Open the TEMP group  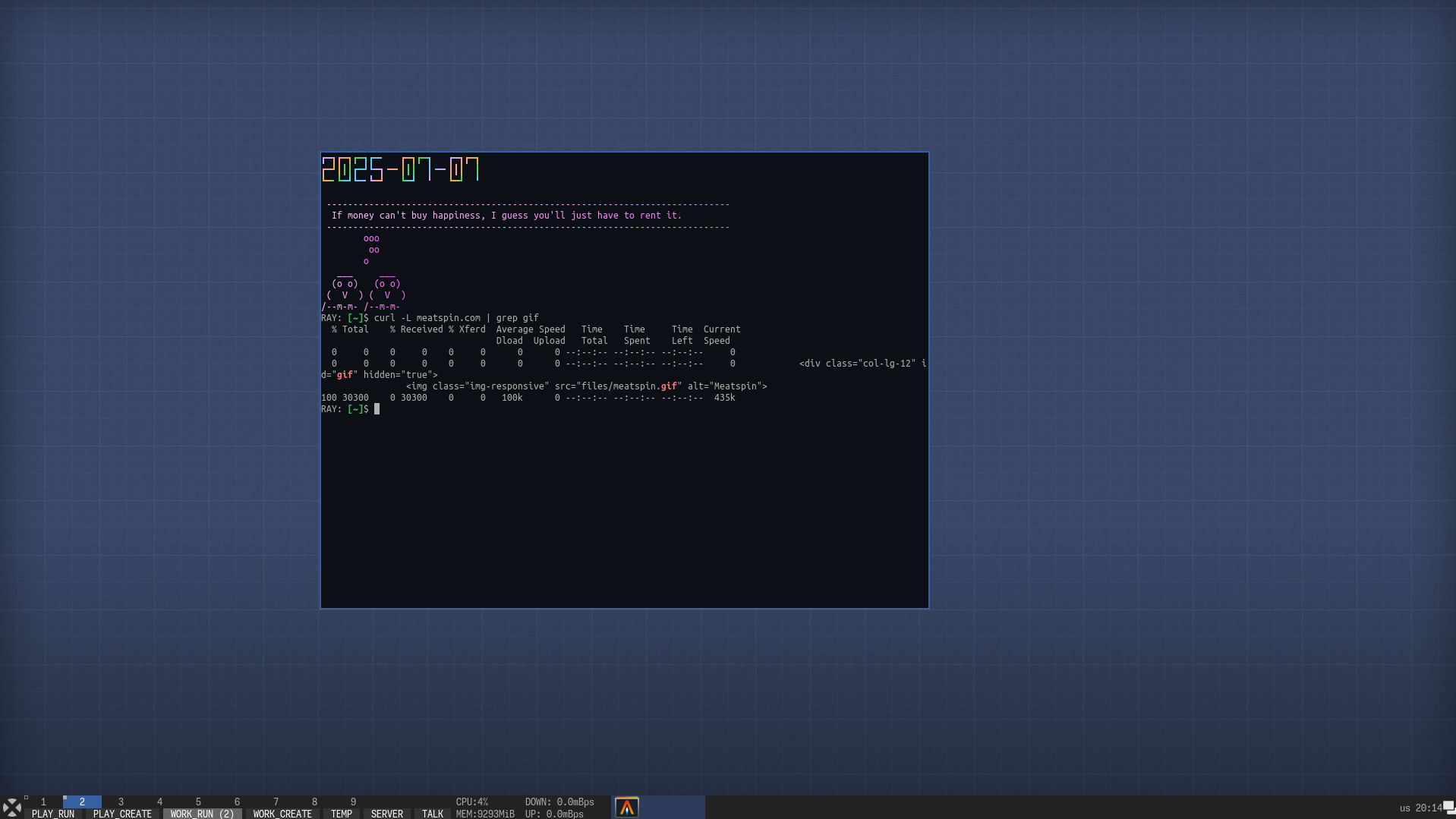(342, 814)
